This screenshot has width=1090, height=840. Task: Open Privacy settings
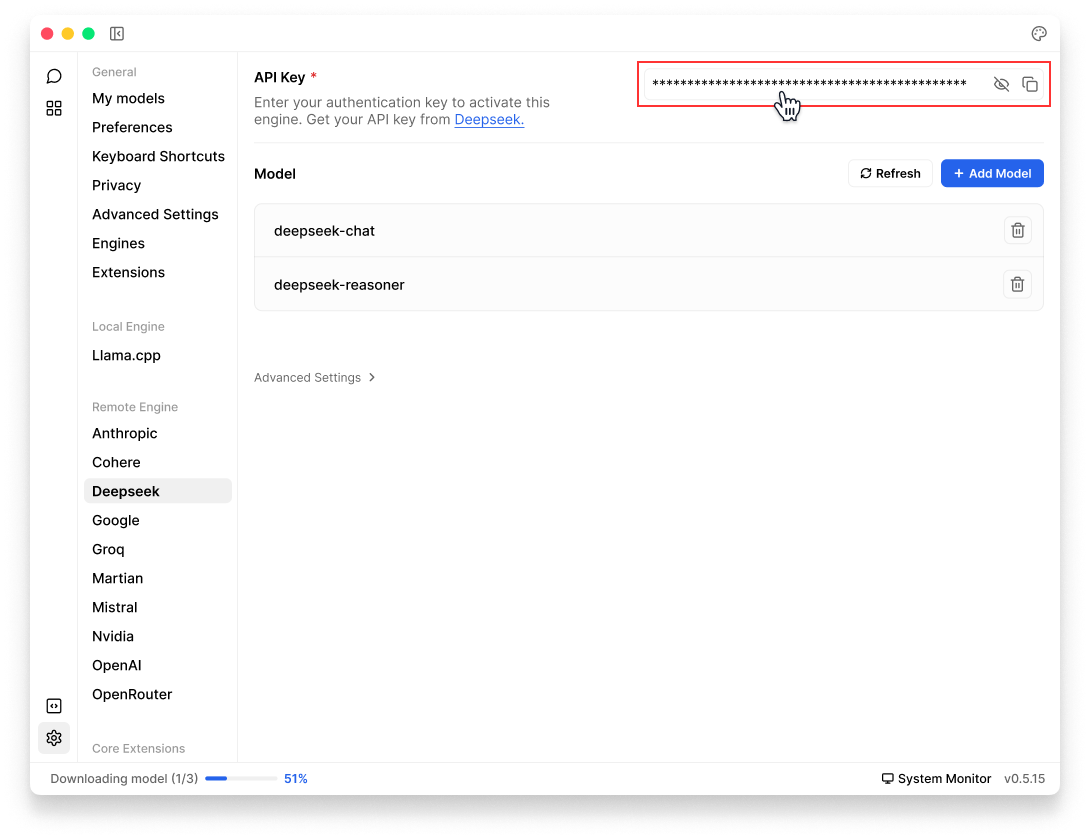click(x=116, y=185)
